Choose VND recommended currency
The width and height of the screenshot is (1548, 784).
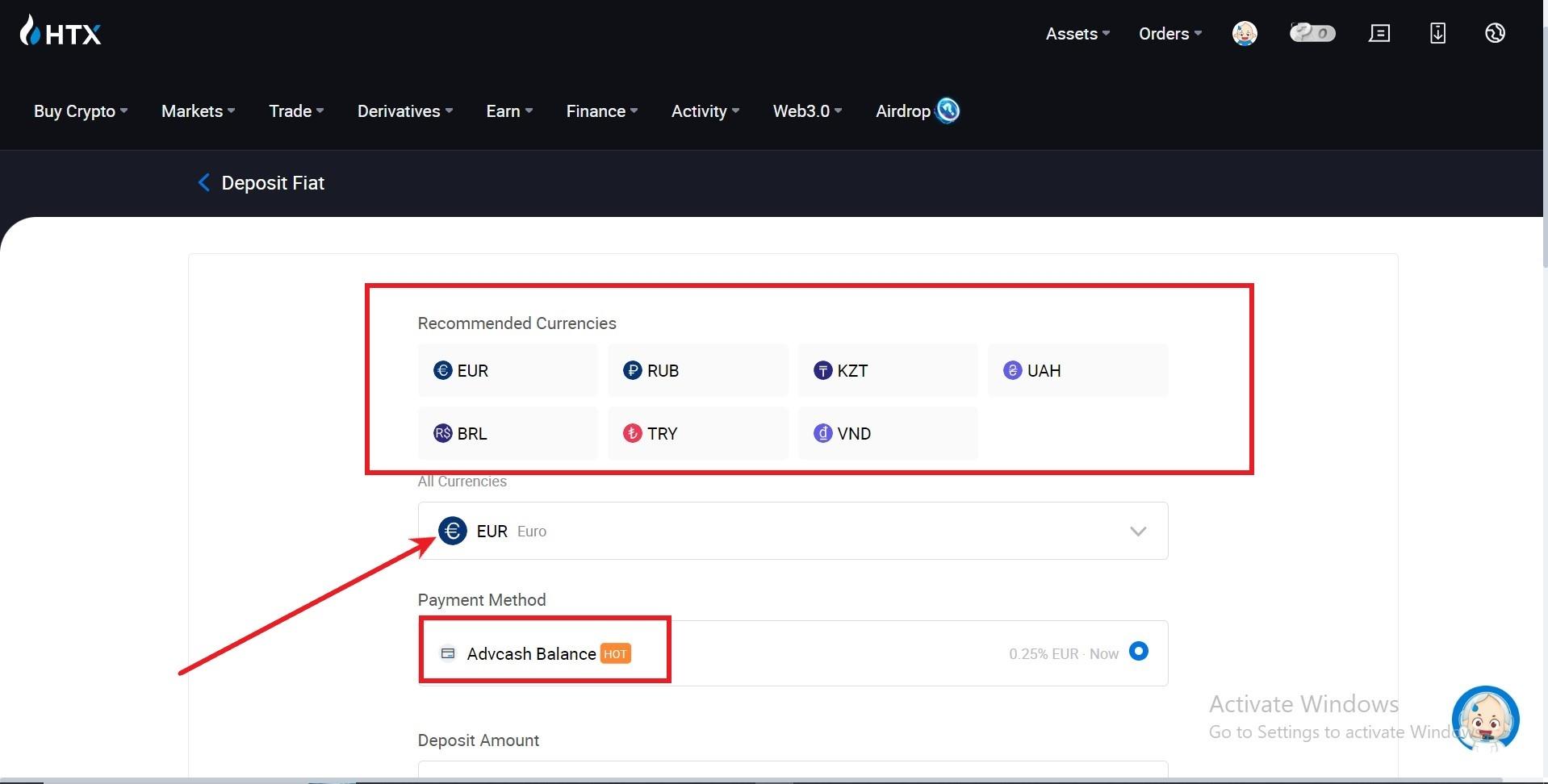pyautogui.click(x=888, y=433)
